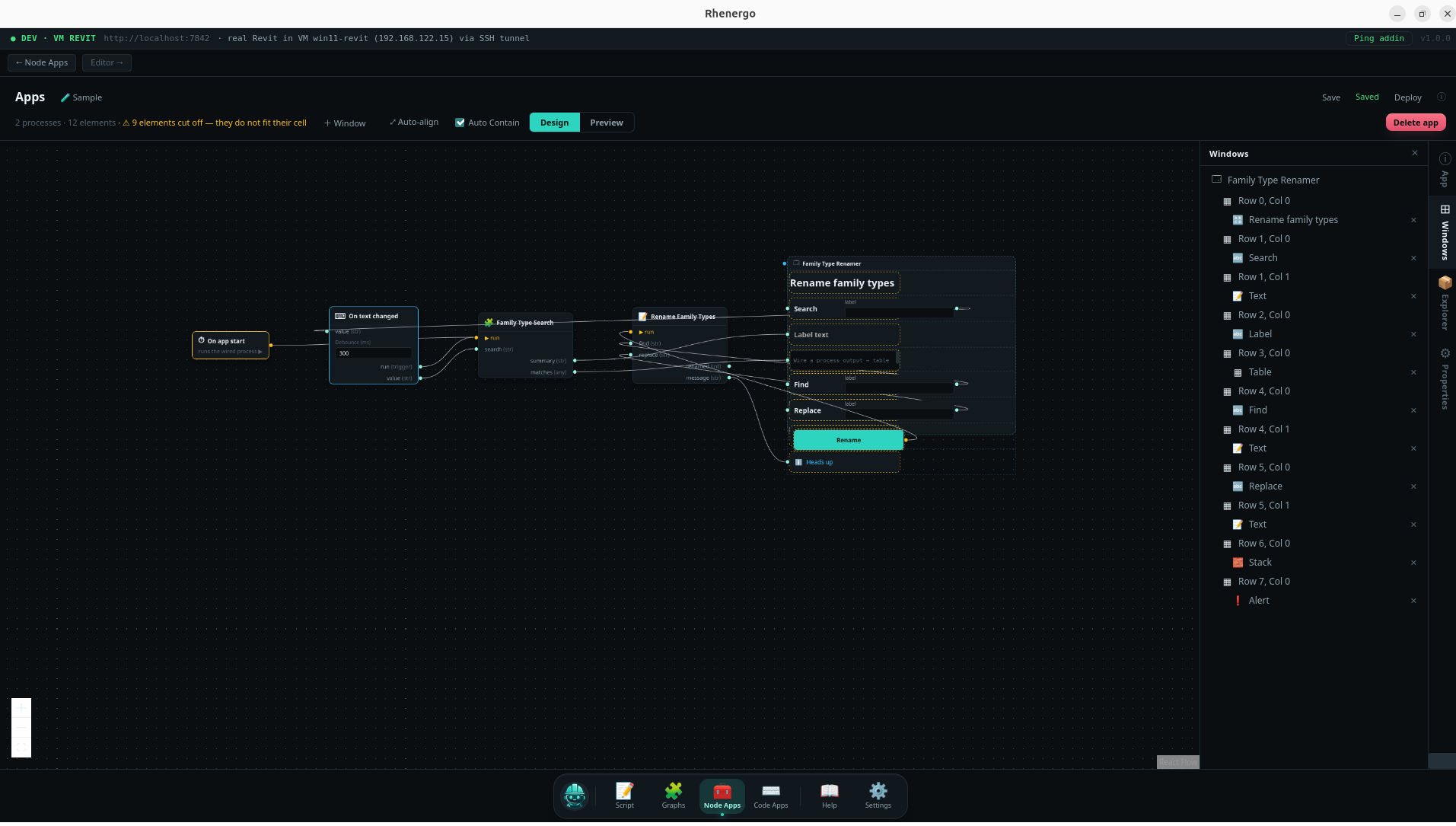Screen dimensions: 1456x826
Task: Open the Properties side tab
Action: click(x=1444, y=379)
